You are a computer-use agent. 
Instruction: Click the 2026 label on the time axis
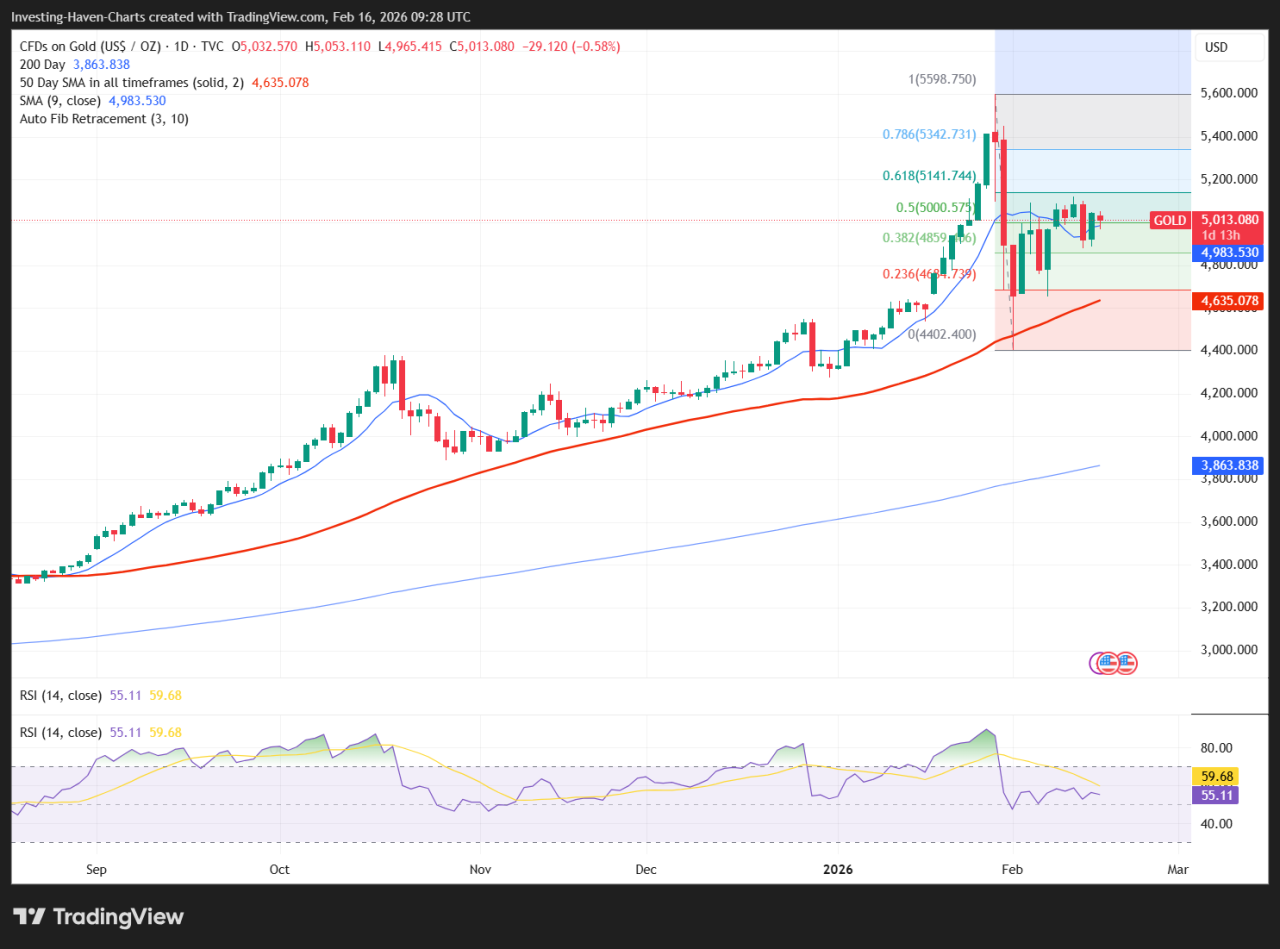click(x=838, y=869)
